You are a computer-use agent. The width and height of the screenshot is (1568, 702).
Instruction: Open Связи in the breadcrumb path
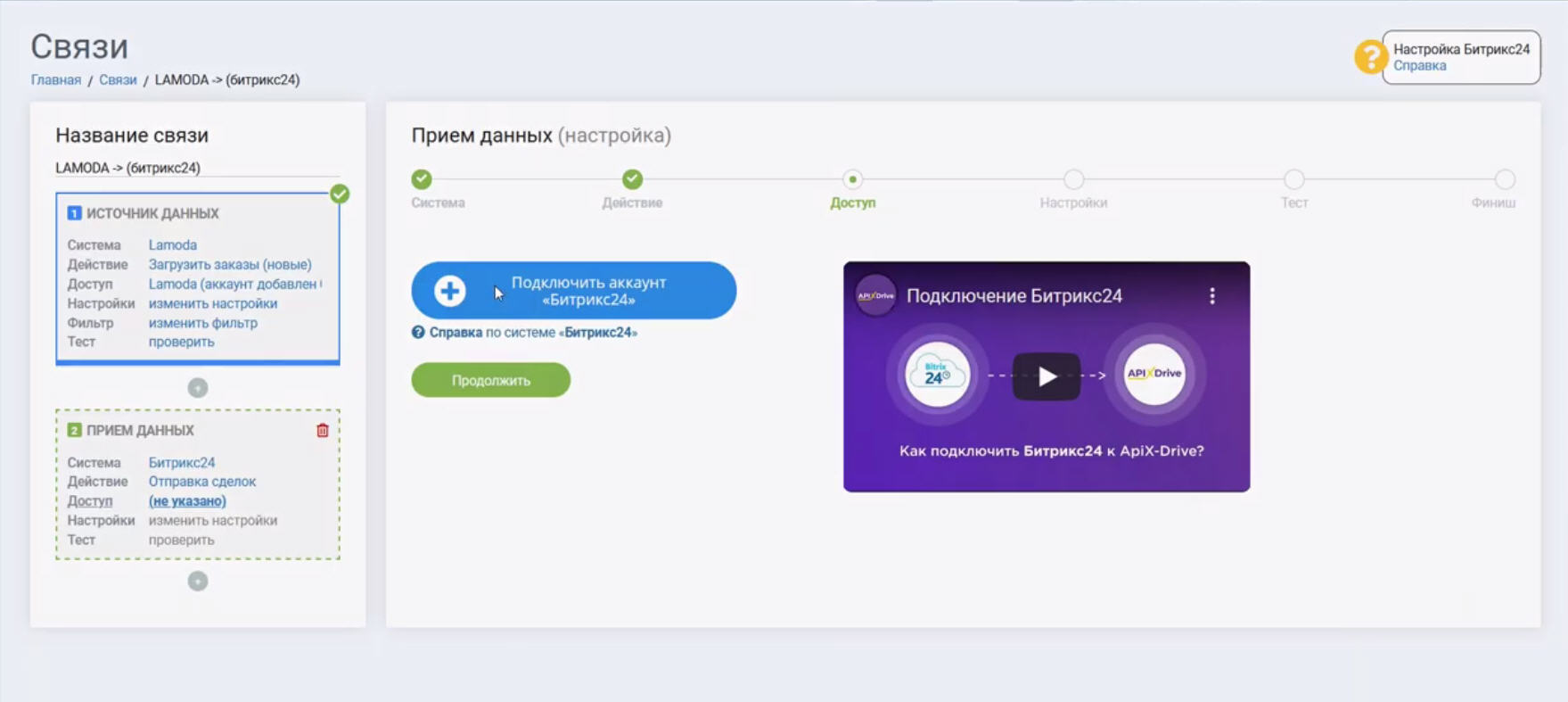118,80
